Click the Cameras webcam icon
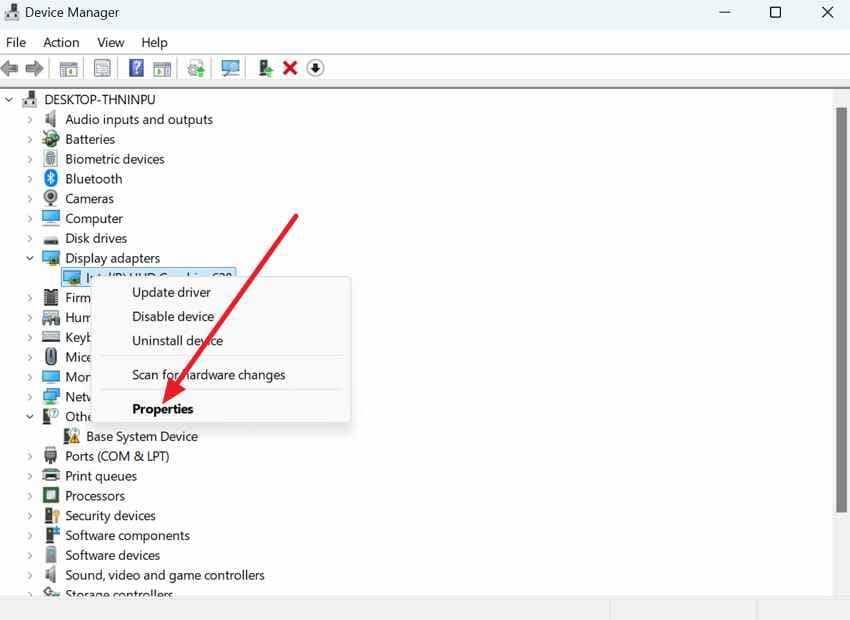Viewport: 850px width, 620px height. pos(50,198)
